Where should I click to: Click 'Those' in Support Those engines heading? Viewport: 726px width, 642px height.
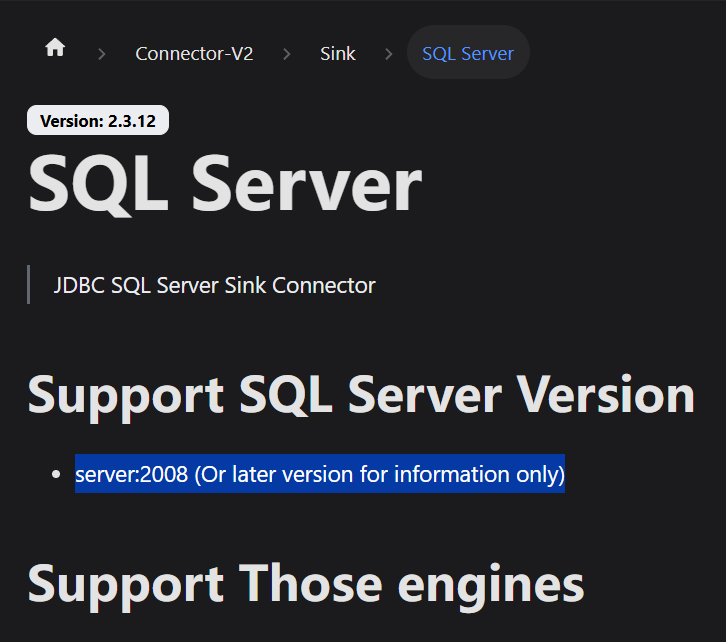click(310, 583)
